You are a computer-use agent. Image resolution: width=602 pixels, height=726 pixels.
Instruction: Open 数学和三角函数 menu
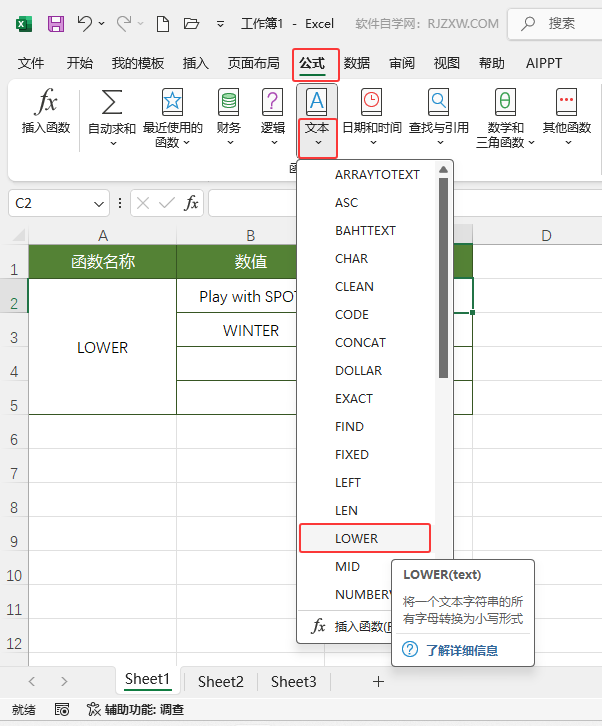(x=505, y=118)
